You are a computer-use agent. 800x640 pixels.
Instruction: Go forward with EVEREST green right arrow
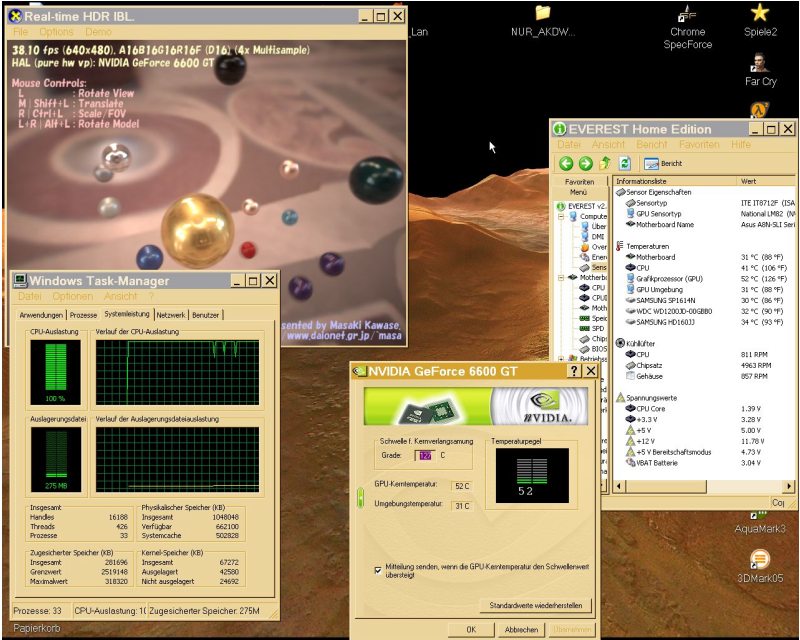(x=585, y=163)
